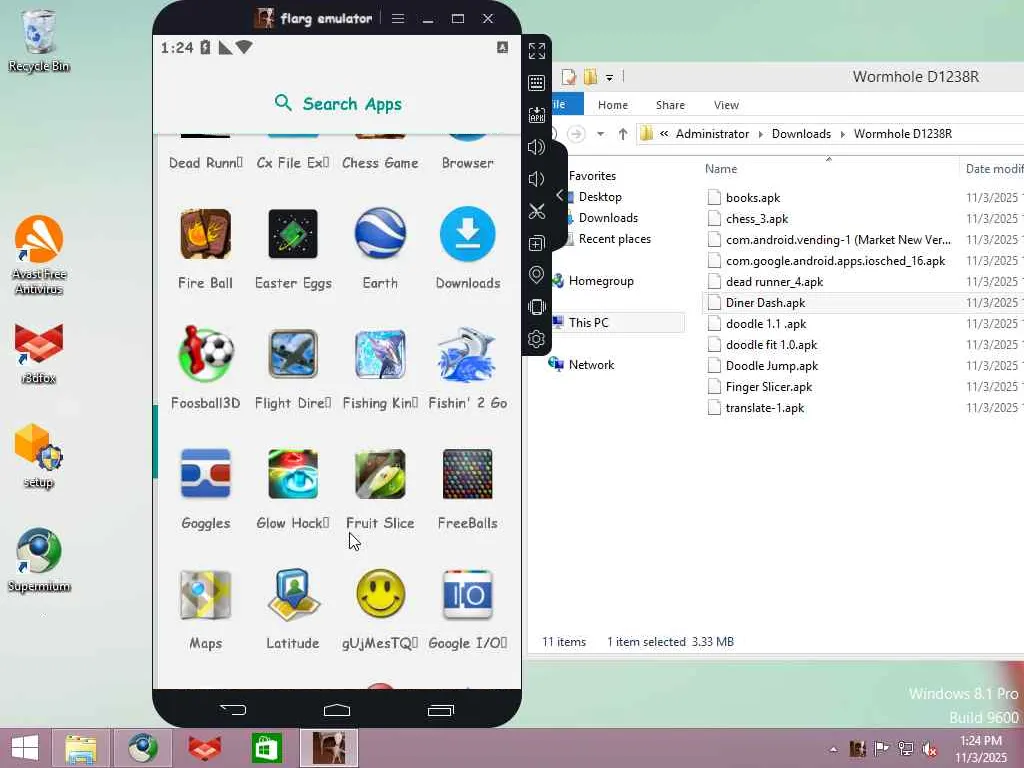Open the Windows Start button

[25, 748]
